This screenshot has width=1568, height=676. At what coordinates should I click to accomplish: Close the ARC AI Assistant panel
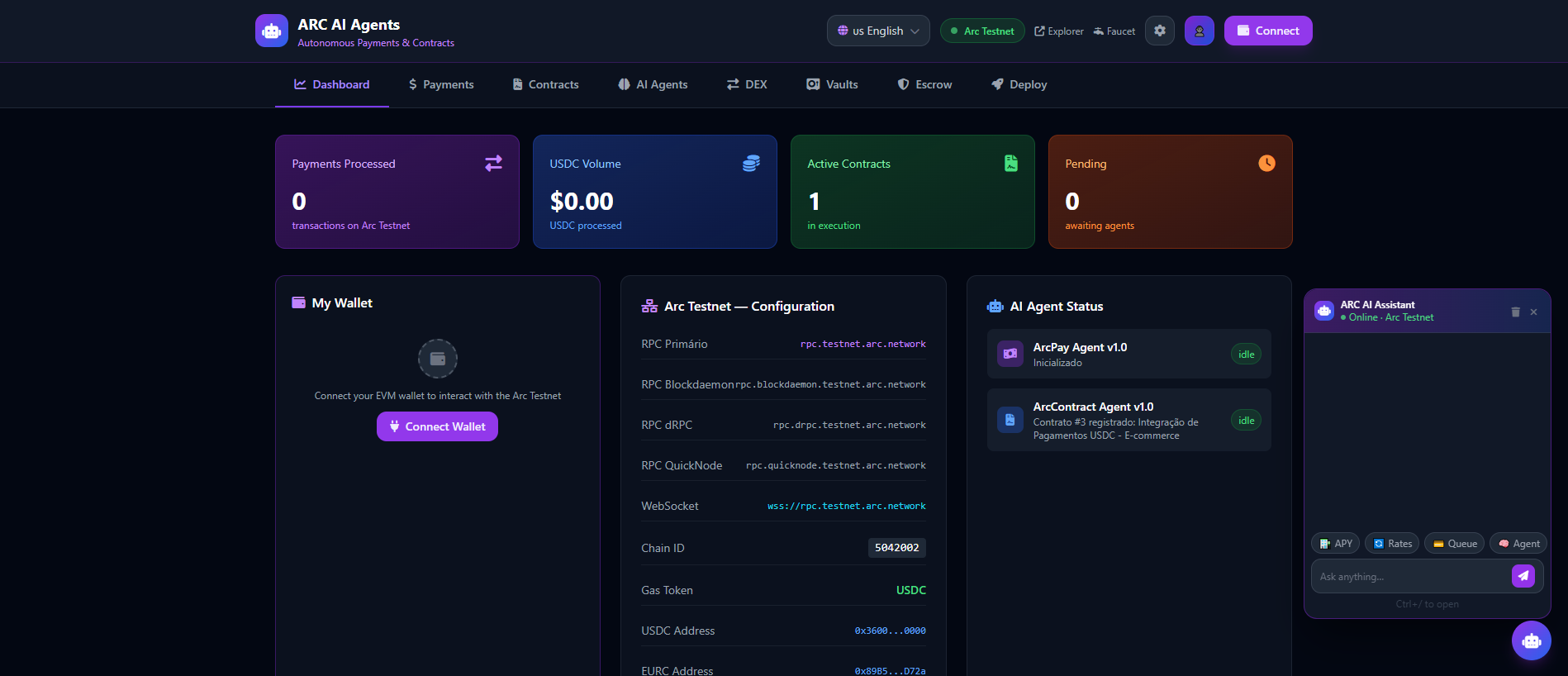[x=1533, y=312]
